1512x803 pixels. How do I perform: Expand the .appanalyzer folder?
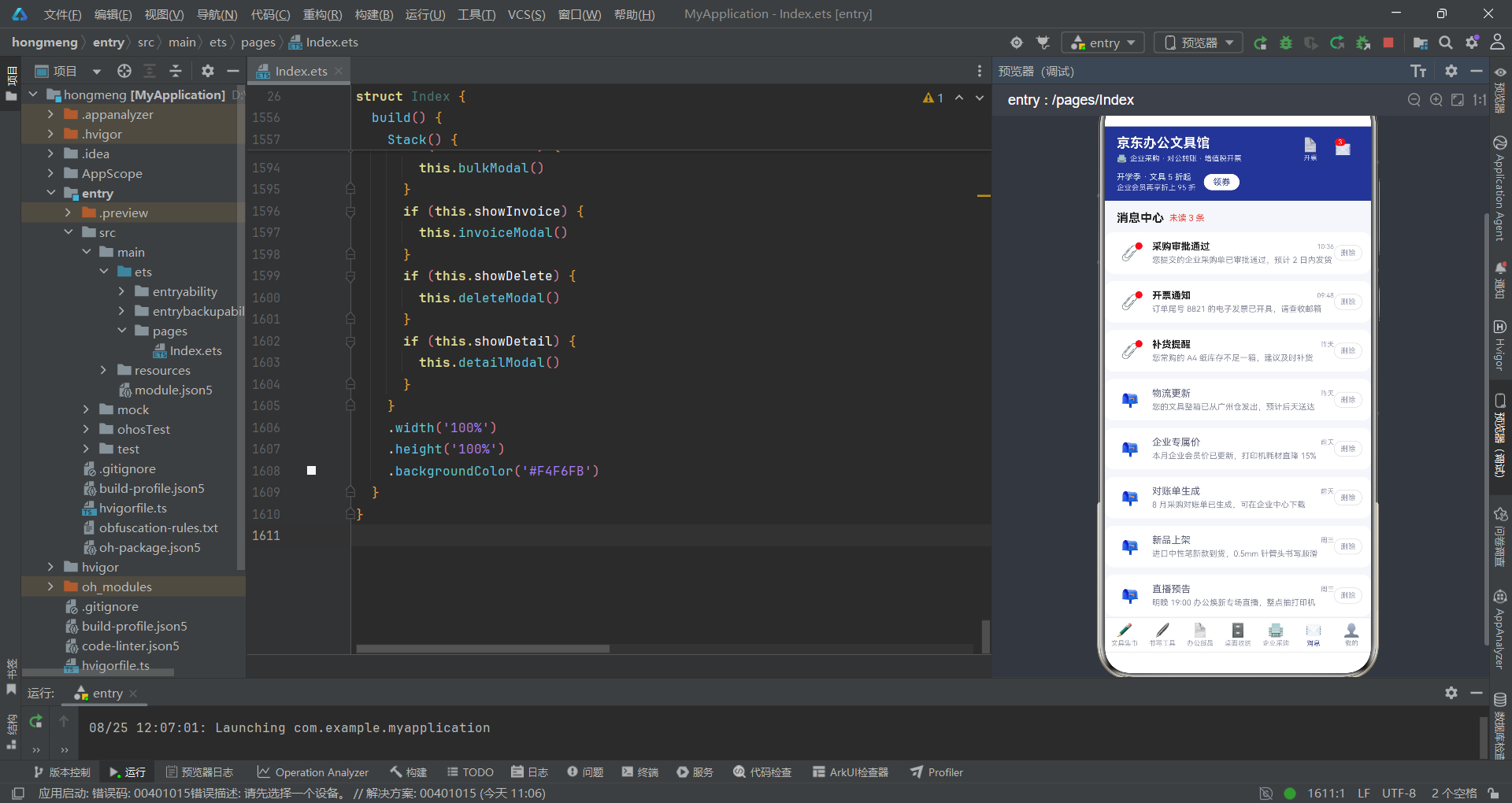(50, 114)
